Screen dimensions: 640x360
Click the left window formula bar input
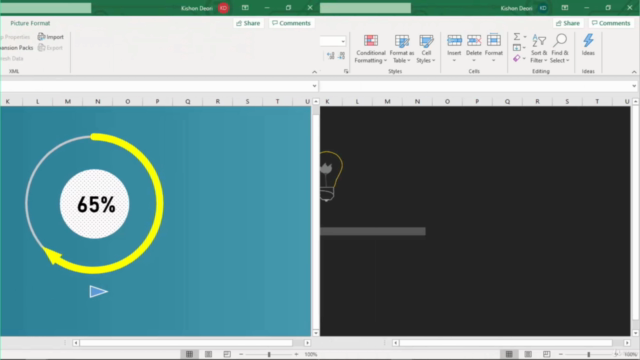(155, 86)
